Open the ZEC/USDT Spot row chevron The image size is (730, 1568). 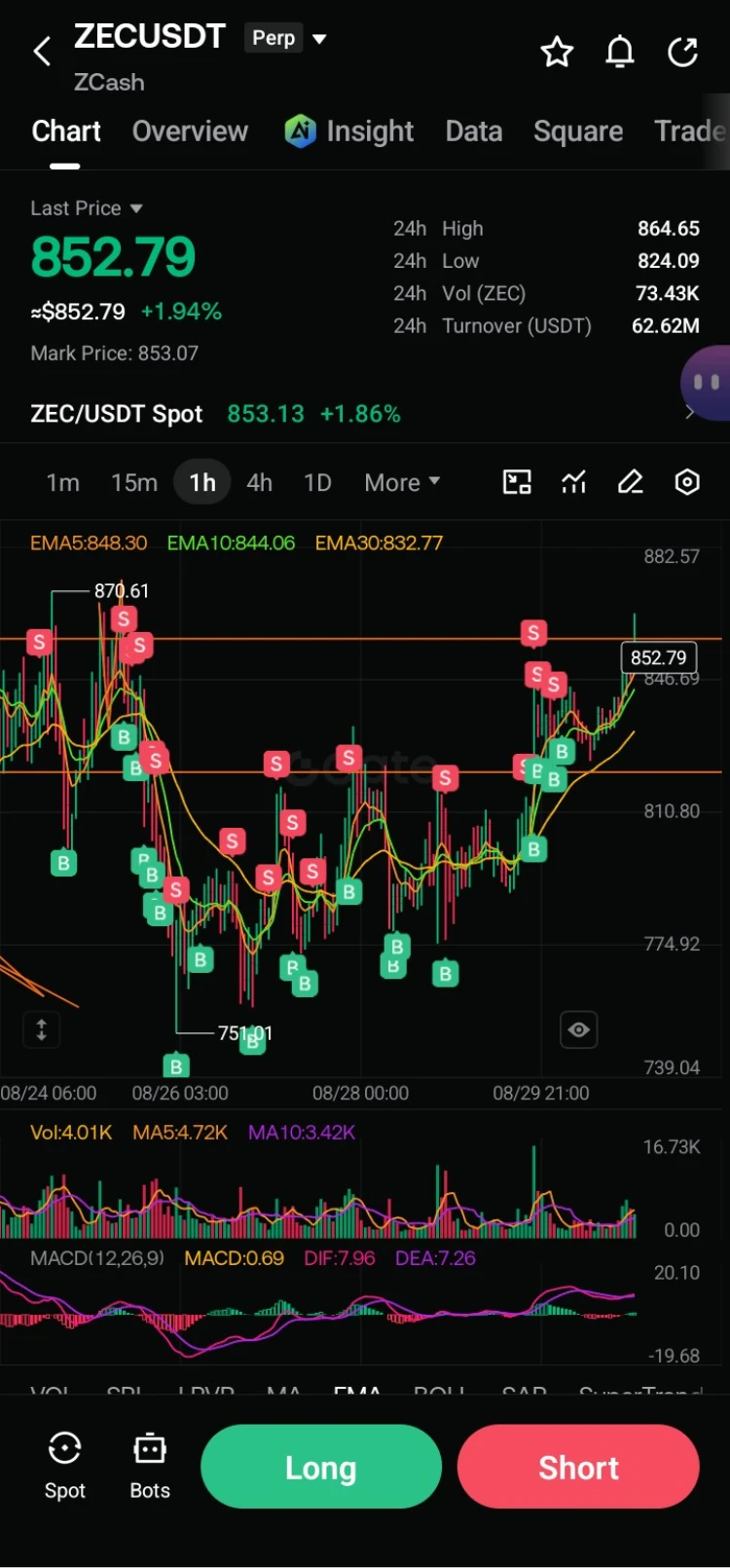[689, 413]
